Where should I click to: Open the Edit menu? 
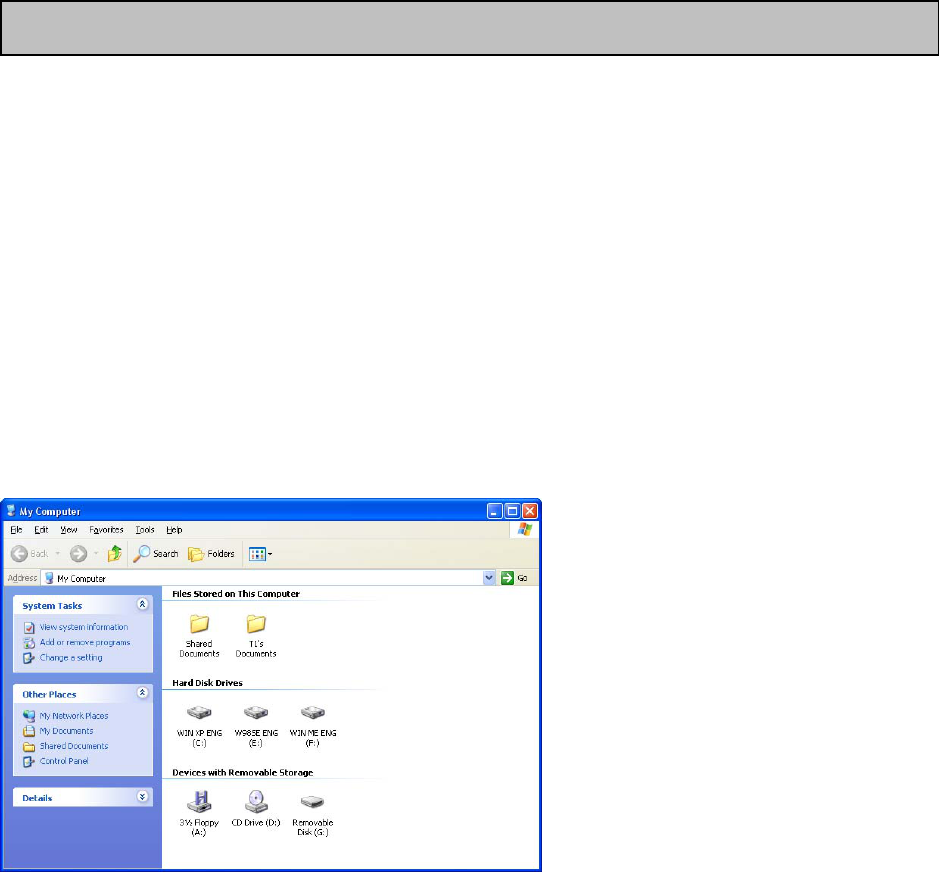tap(41, 530)
